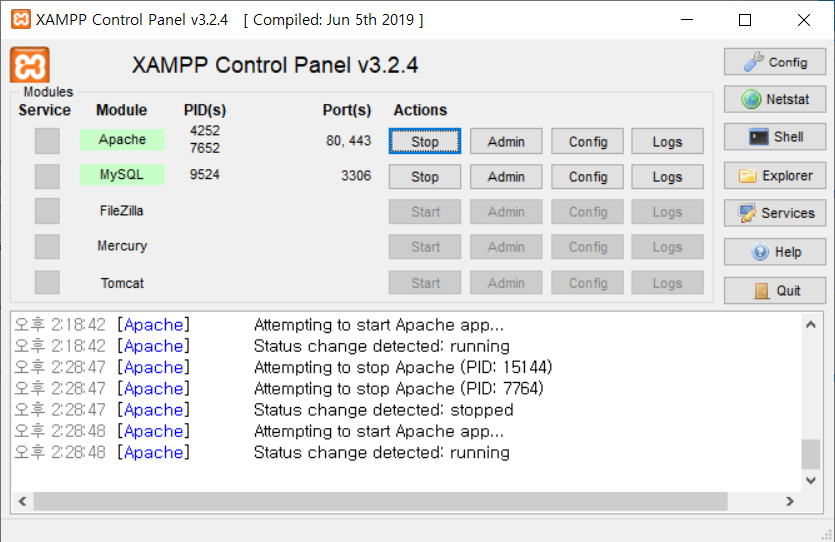Toggle the Apache service checkbox
Screen dimensions: 835x542
coord(47,141)
